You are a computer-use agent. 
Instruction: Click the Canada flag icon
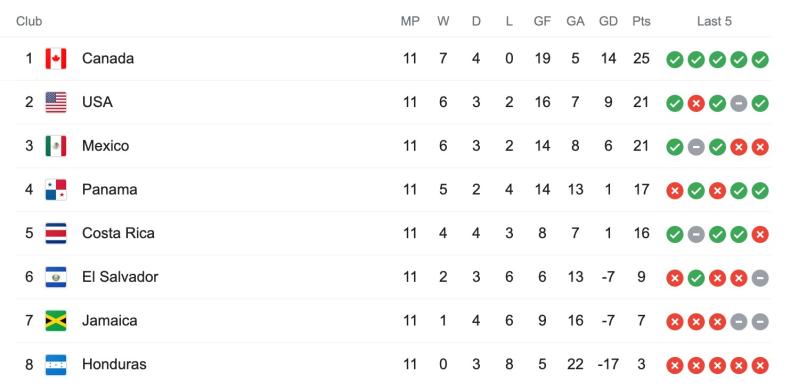click(x=56, y=59)
